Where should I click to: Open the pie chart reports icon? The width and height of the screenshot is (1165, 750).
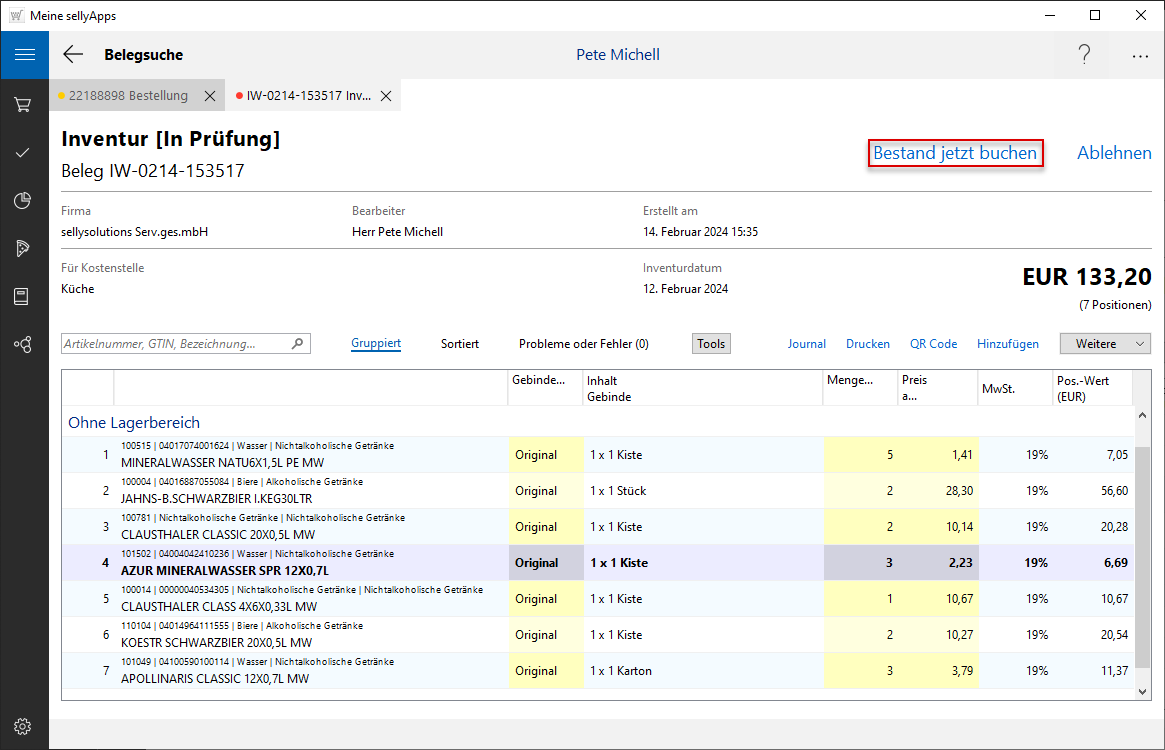pos(23,201)
